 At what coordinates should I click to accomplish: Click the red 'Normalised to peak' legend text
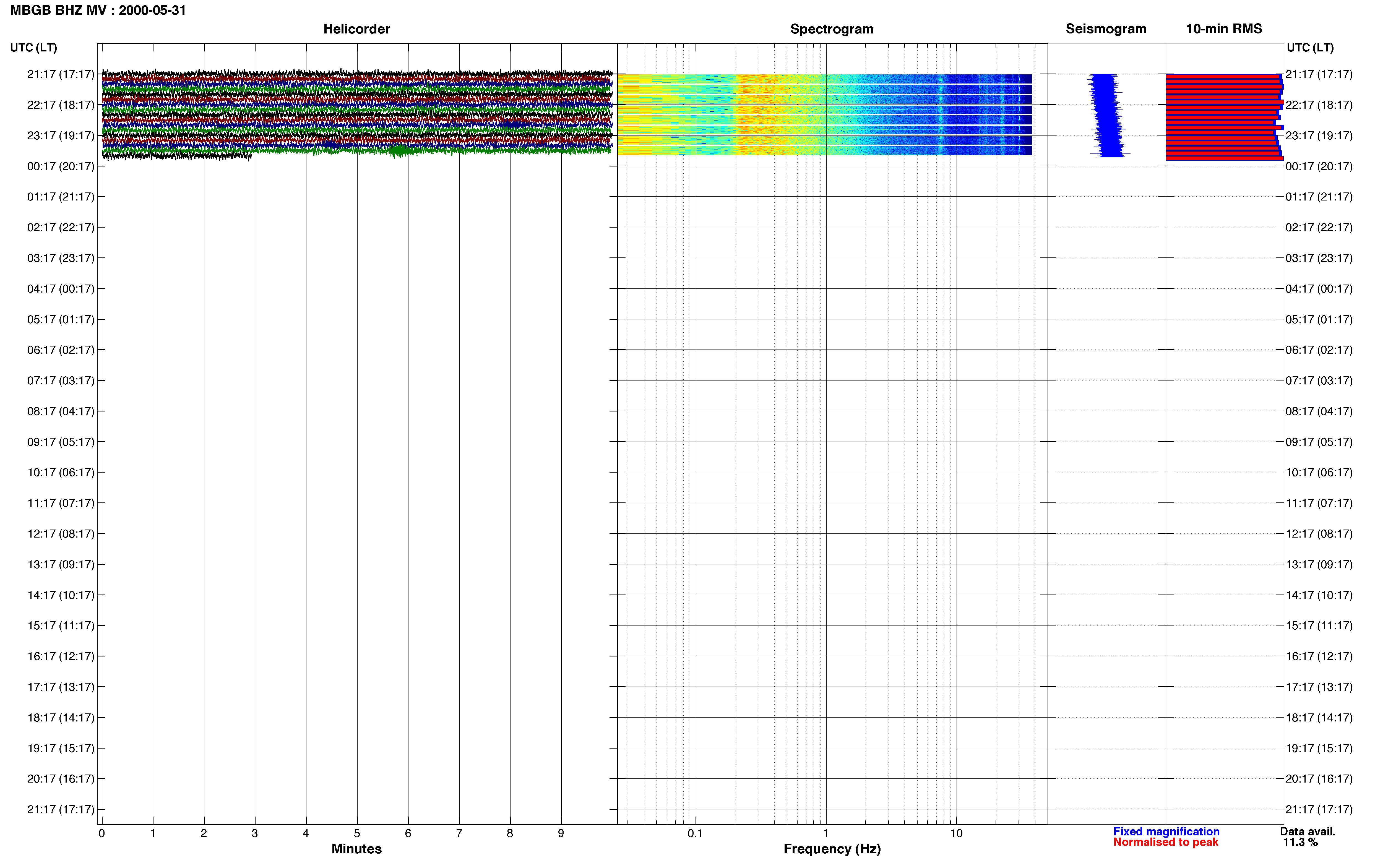[x=1165, y=842]
